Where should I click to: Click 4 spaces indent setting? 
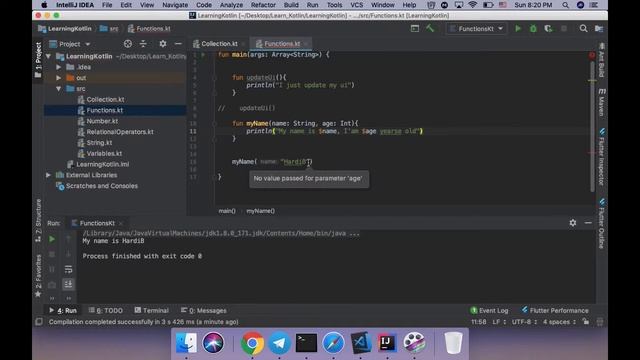click(x=559, y=322)
